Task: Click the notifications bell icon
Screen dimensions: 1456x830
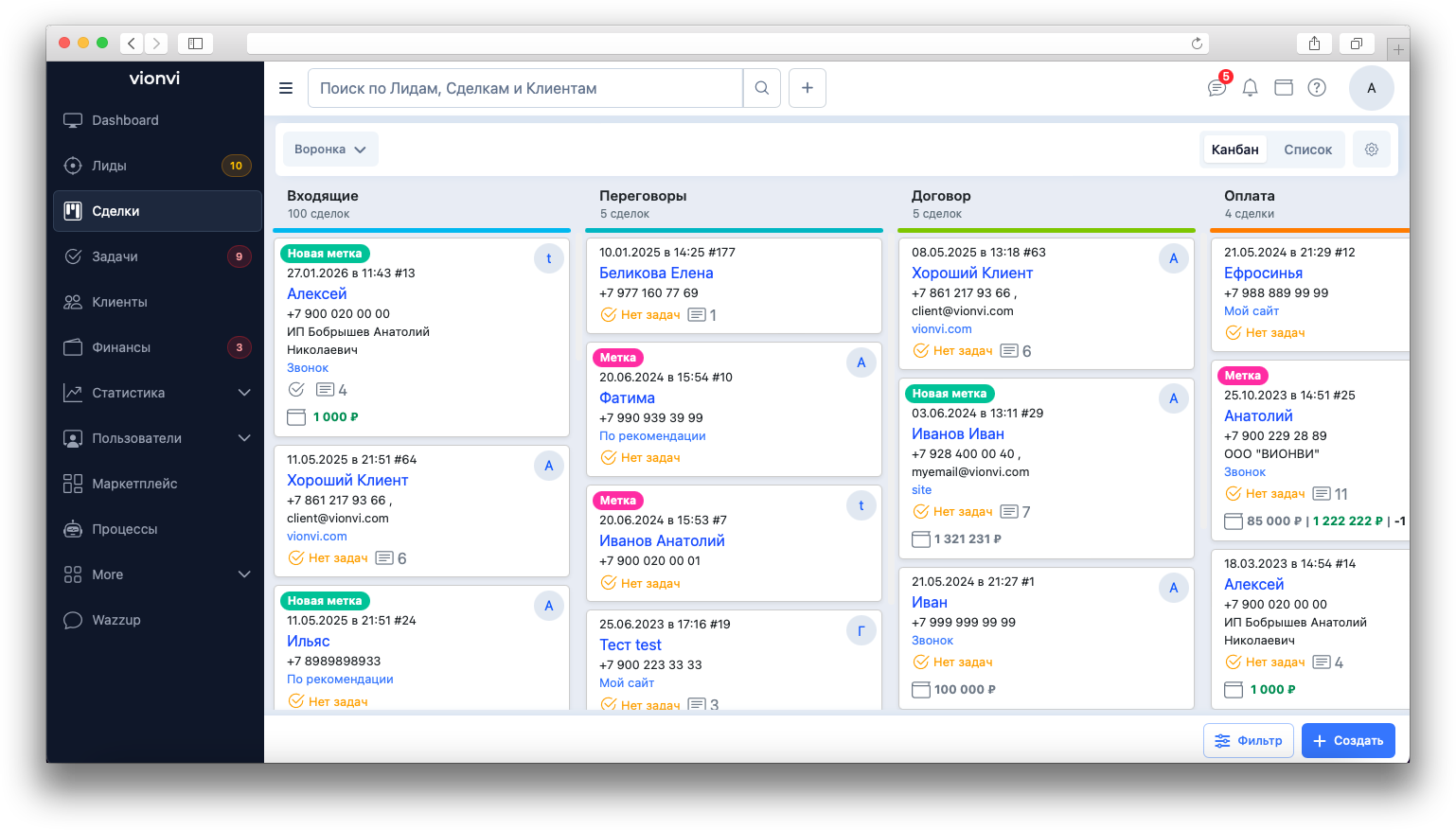Action: pos(1250,88)
